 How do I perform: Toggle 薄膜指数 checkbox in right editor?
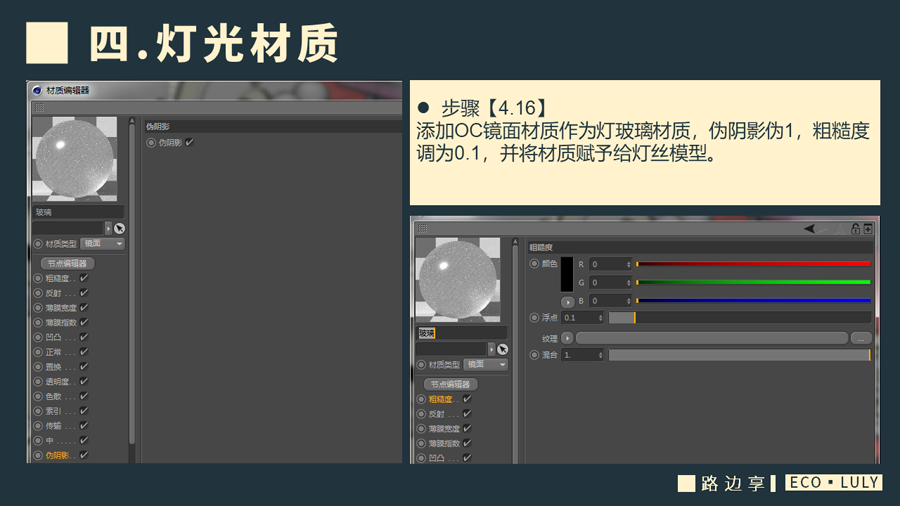click(467, 443)
